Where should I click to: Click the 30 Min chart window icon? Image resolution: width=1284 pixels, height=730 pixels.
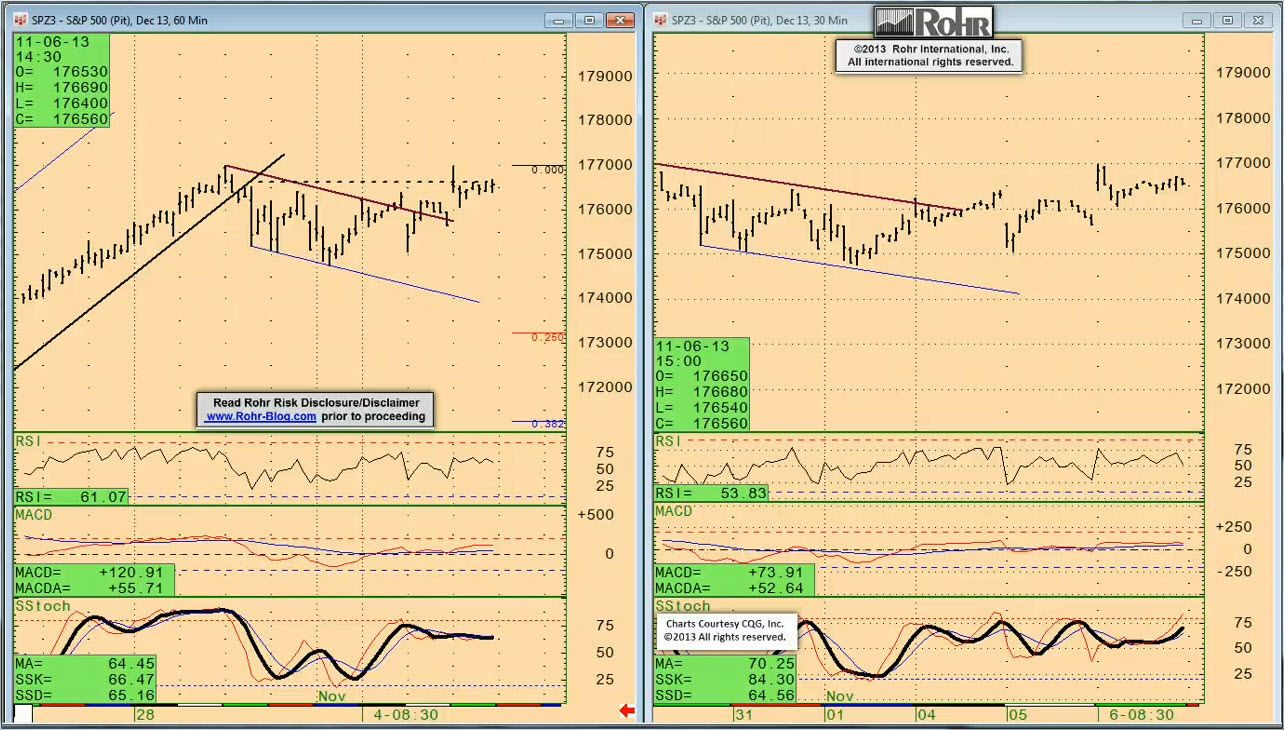[x=660, y=20]
